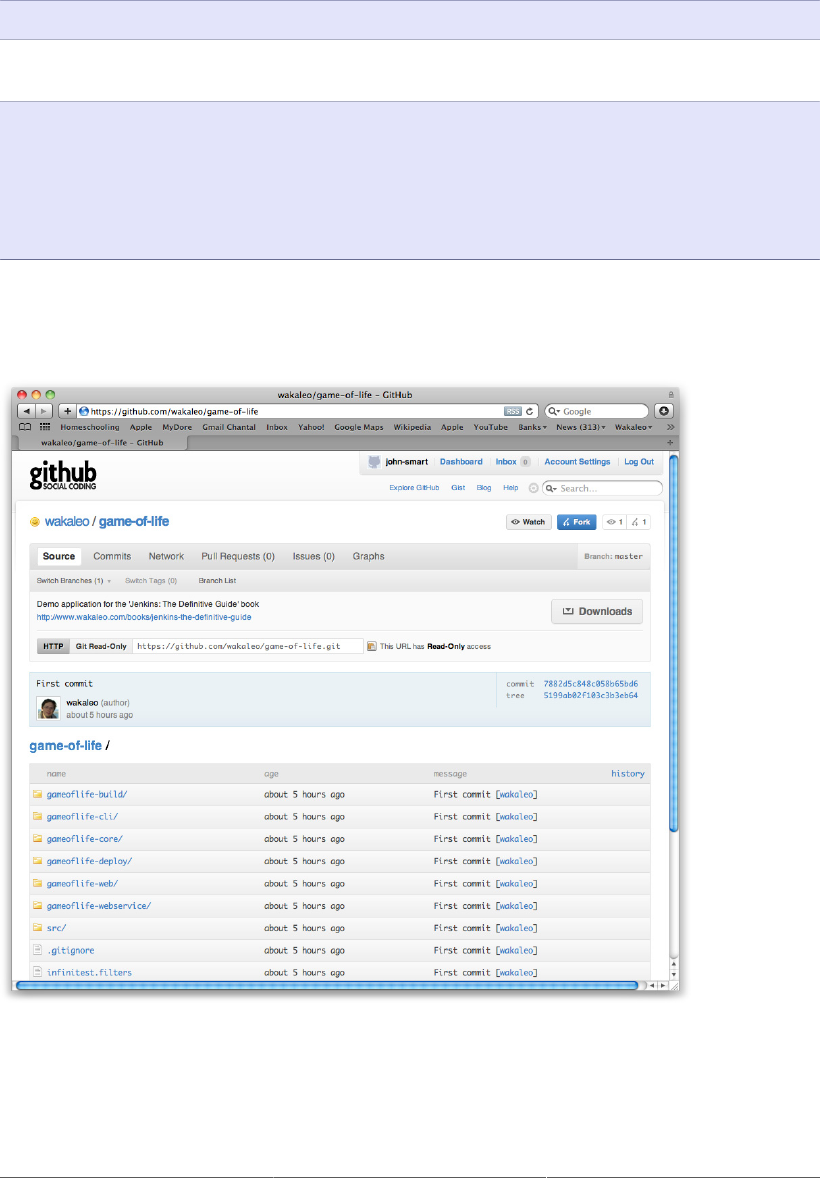The image size is (820, 1178).
Task: Click the john-smart avatar icon
Action: click(x=374, y=462)
